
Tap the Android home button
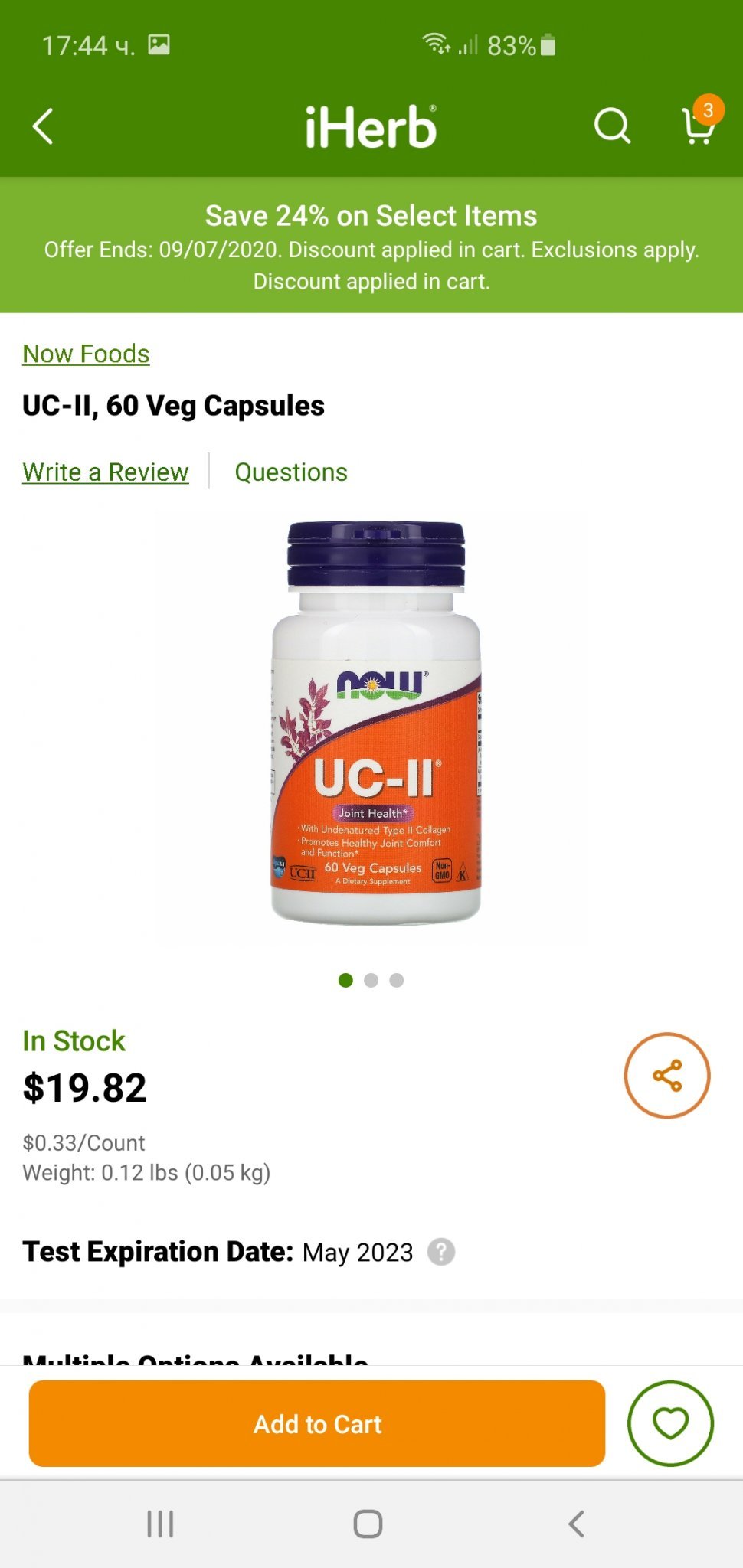pyautogui.click(x=368, y=1524)
